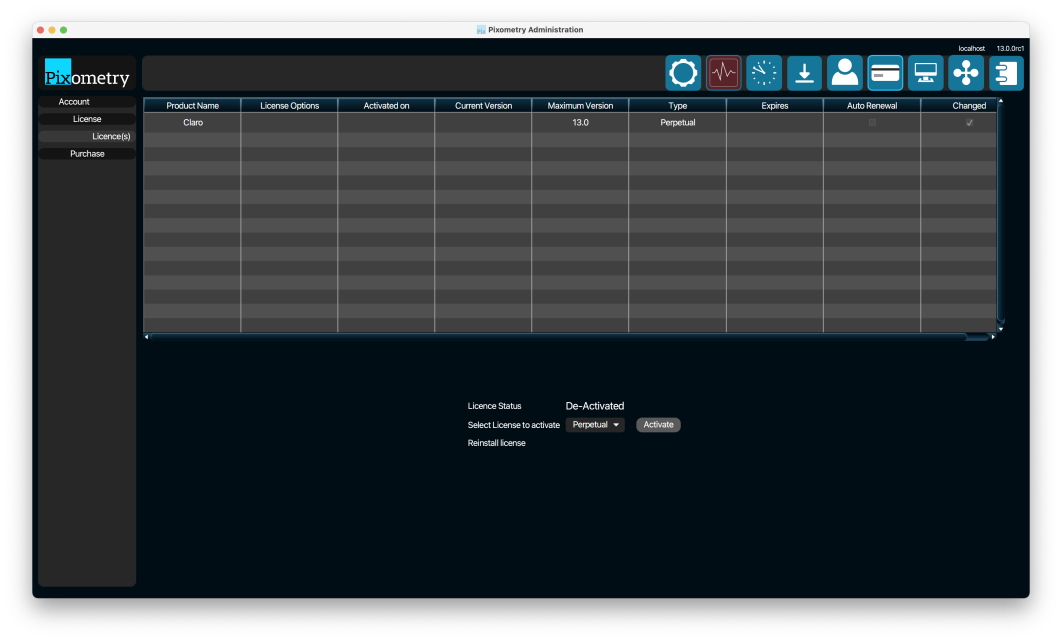The height and width of the screenshot is (641, 1062).
Task: Select License in the sidebar
Action: pyautogui.click(x=87, y=119)
